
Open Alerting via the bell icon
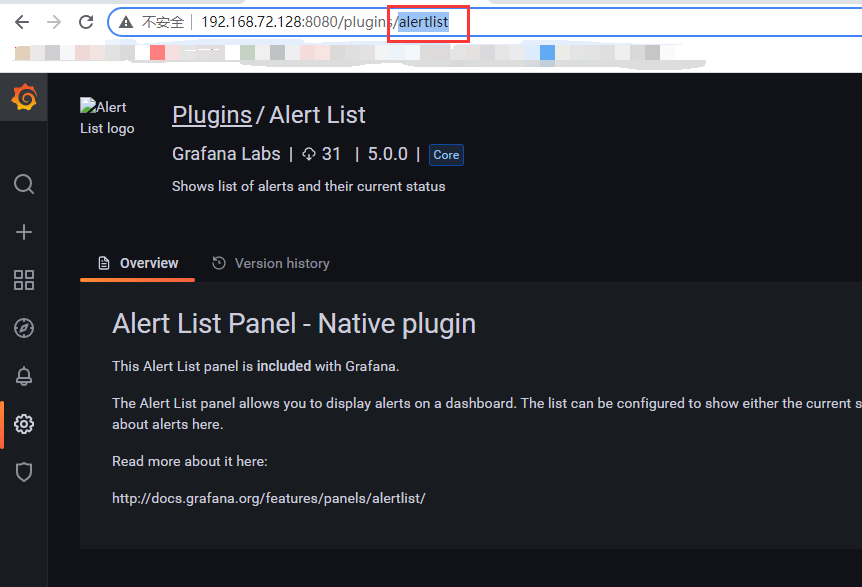point(24,376)
